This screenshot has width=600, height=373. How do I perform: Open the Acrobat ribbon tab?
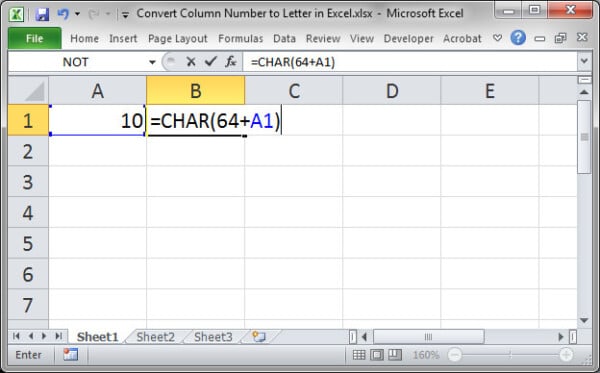(x=462, y=39)
